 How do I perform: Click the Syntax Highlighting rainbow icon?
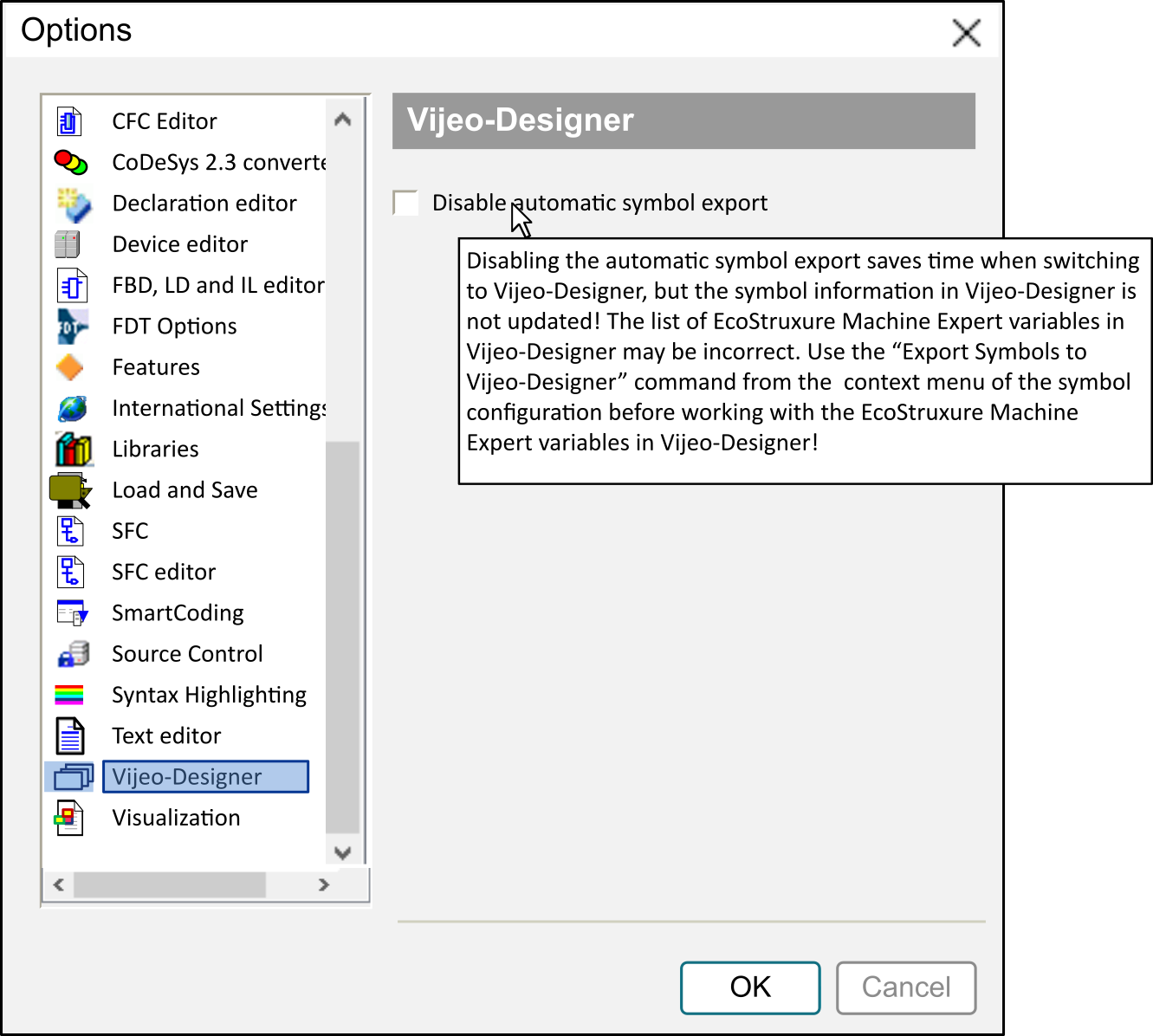coord(69,695)
